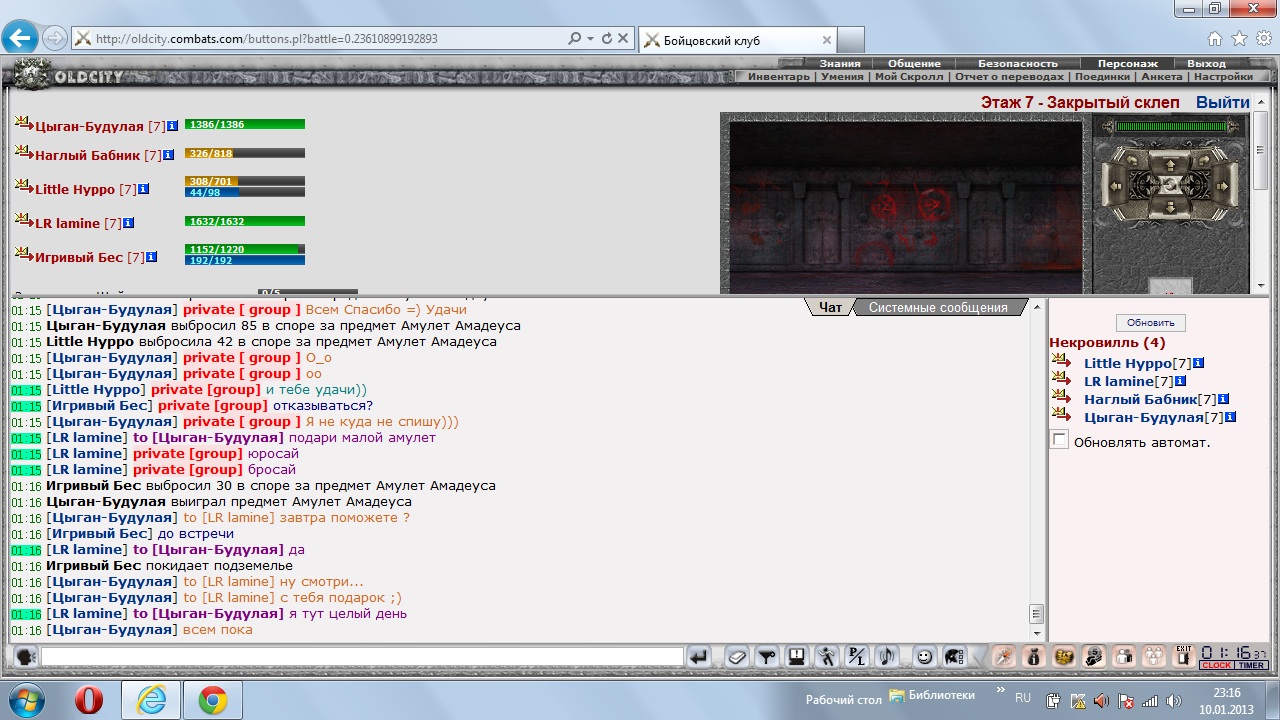This screenshot has height=720, width=1280.
Task: Switch to the Системные сообщения tab
Action: [x=938, y=307]
